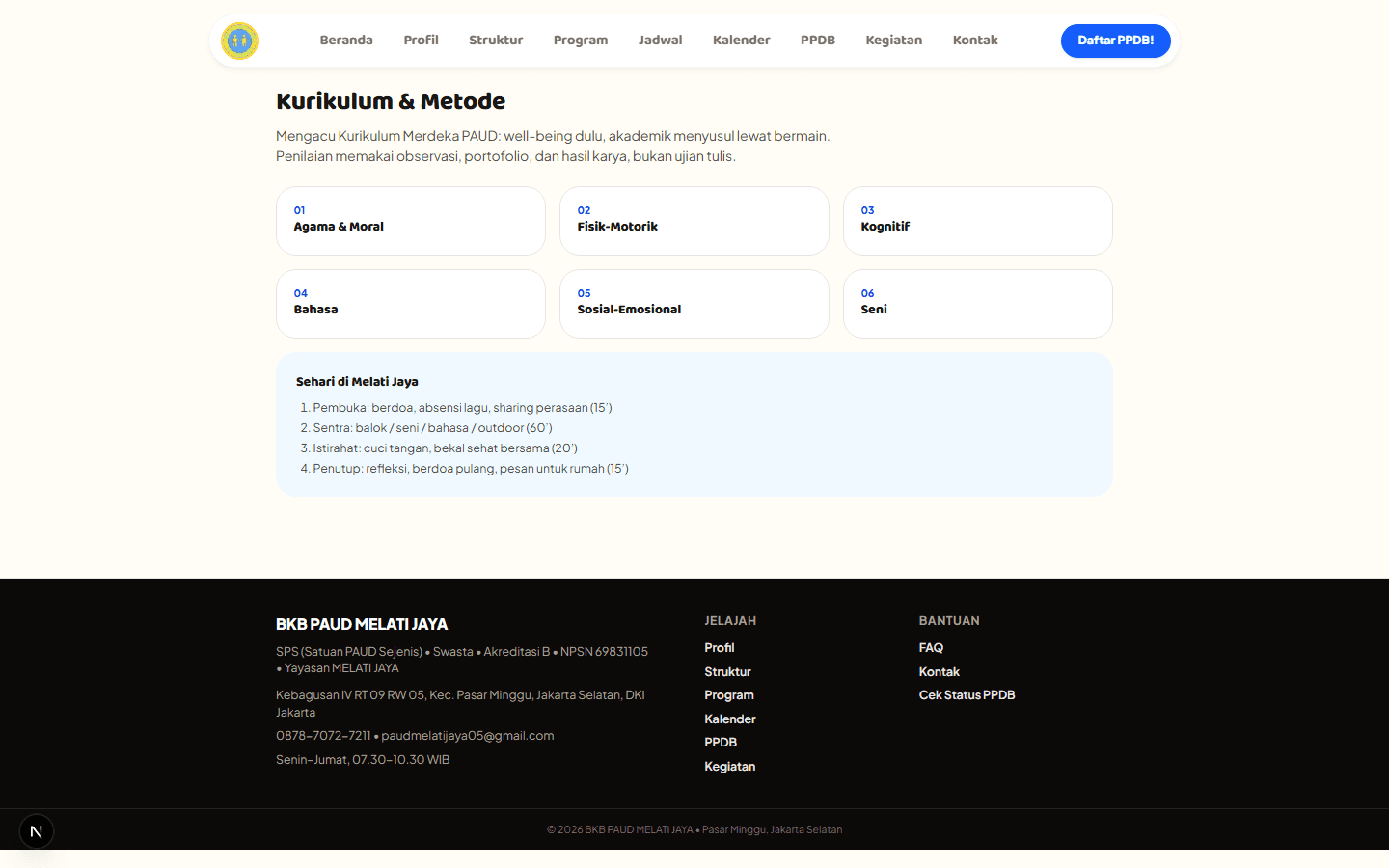The image size is (1389, 868).
Task: Click Senin–Jumat opening hours text
Action: pyautogui.click(x=363, y=760)
